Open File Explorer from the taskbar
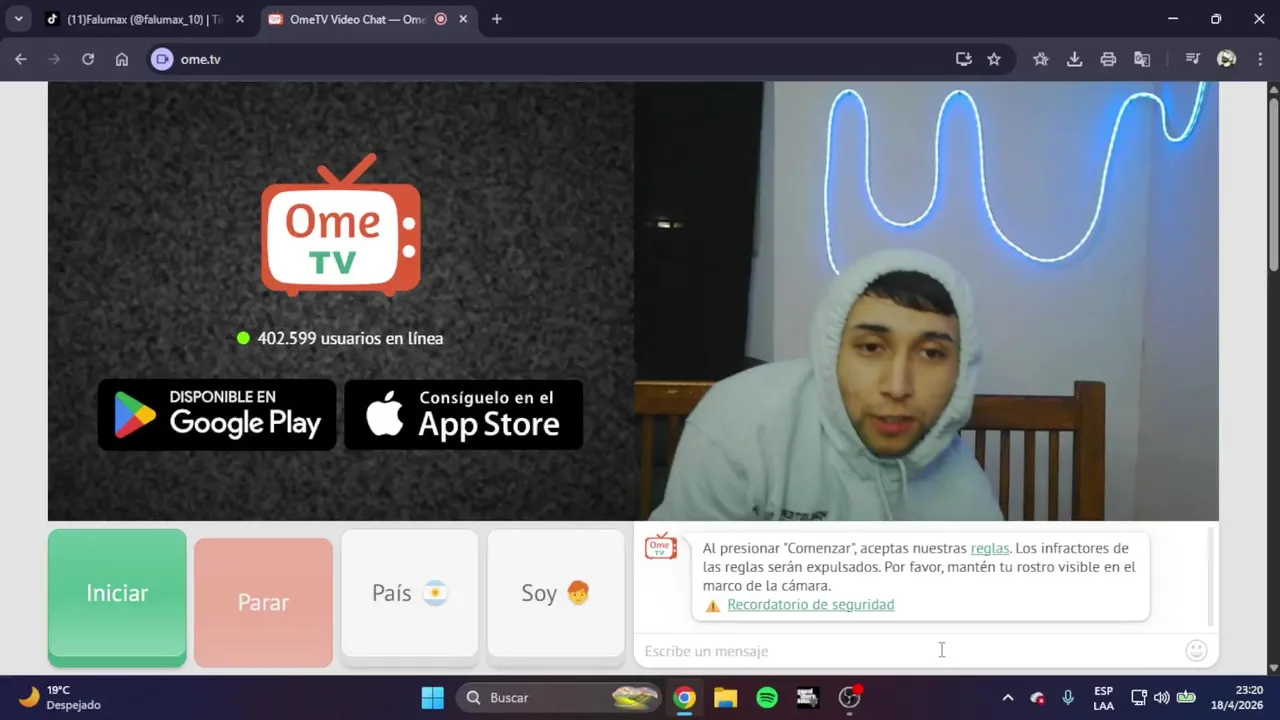This screenshot has height=720, width=1280. [725, 697]
